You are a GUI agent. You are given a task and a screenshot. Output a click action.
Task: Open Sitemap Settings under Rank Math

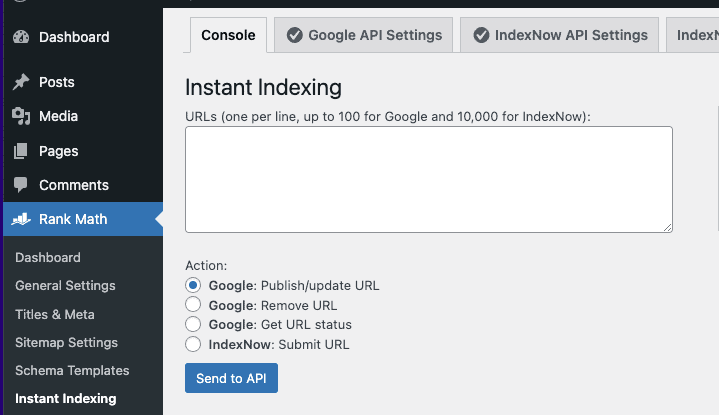[x=66, y=342]
